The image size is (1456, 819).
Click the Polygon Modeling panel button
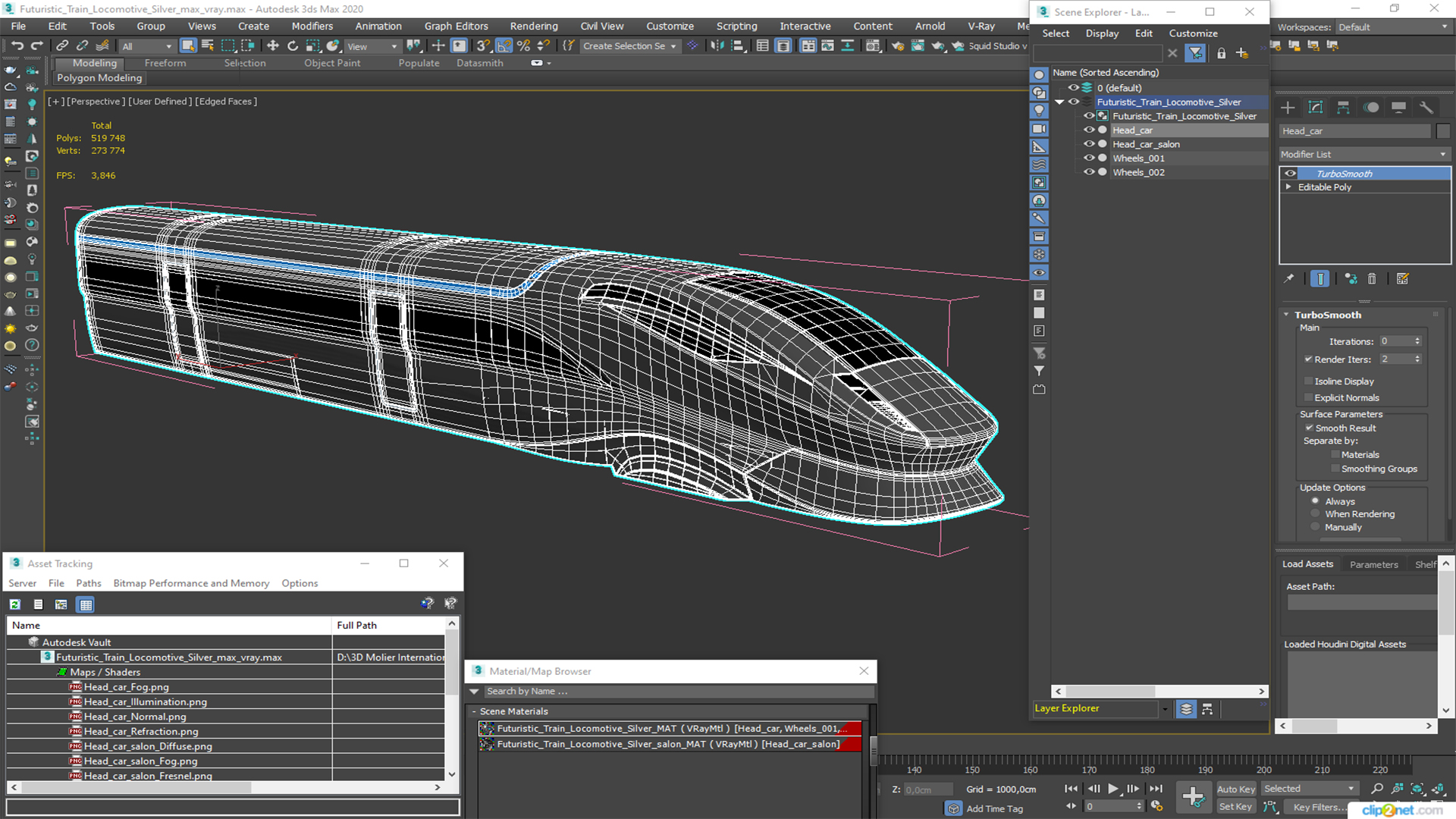coord(99,77)
